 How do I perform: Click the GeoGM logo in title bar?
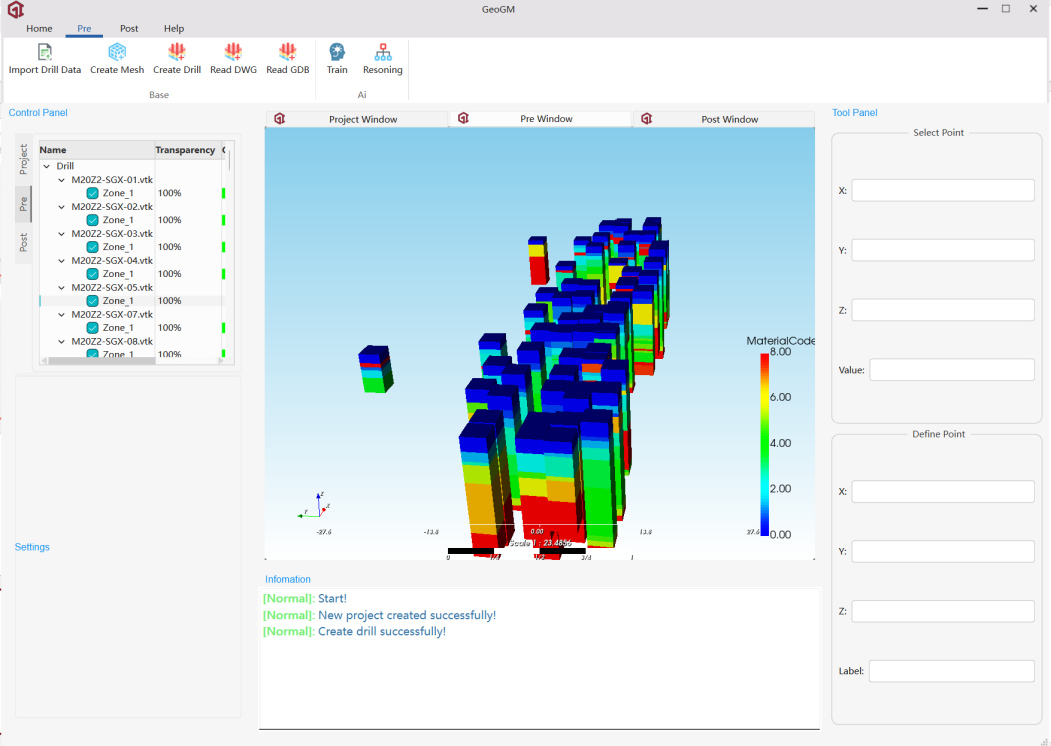click(15, 10)
